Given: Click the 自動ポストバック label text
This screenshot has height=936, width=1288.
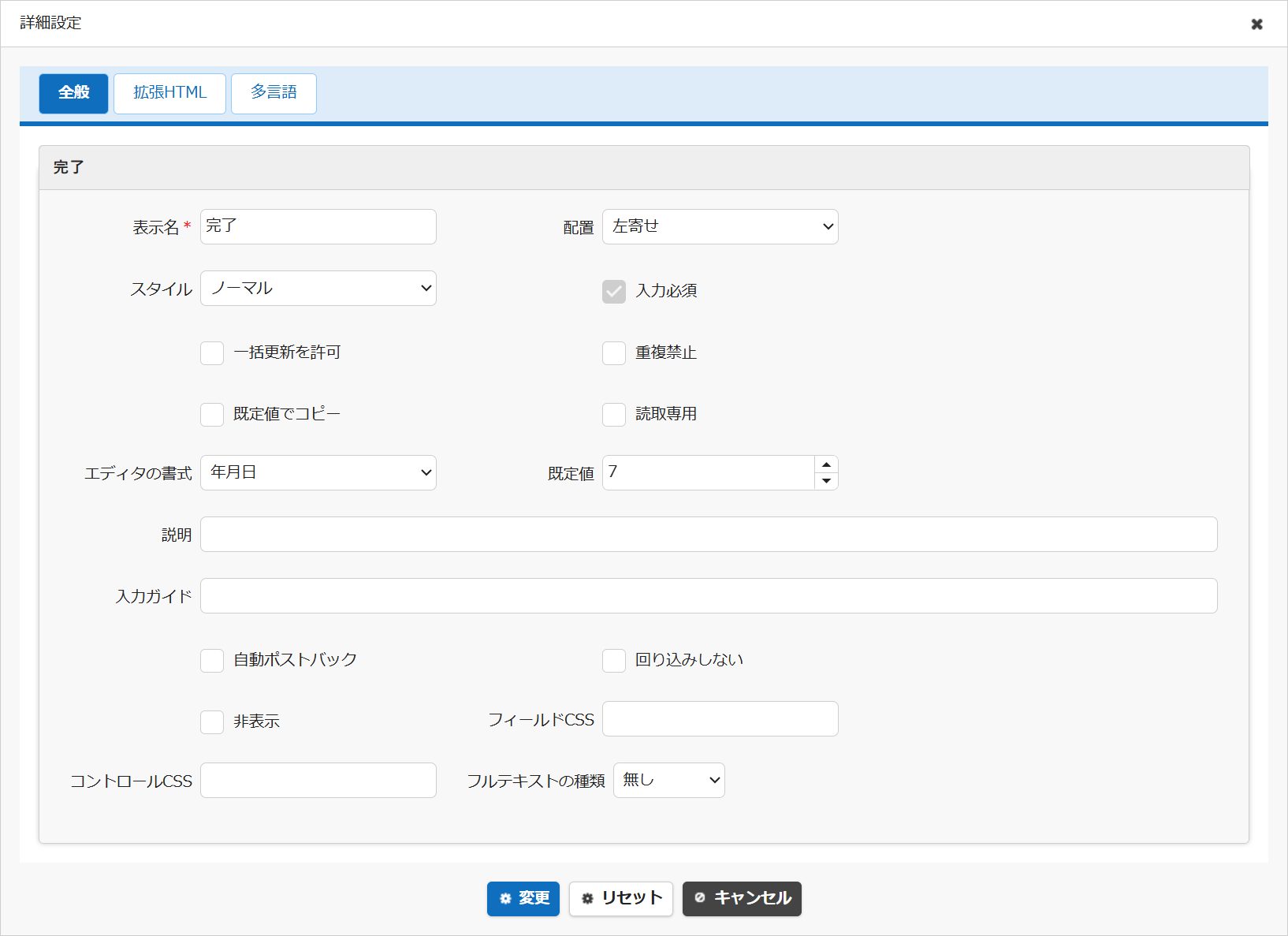Looking at the screenshot, I should [295, 660].
